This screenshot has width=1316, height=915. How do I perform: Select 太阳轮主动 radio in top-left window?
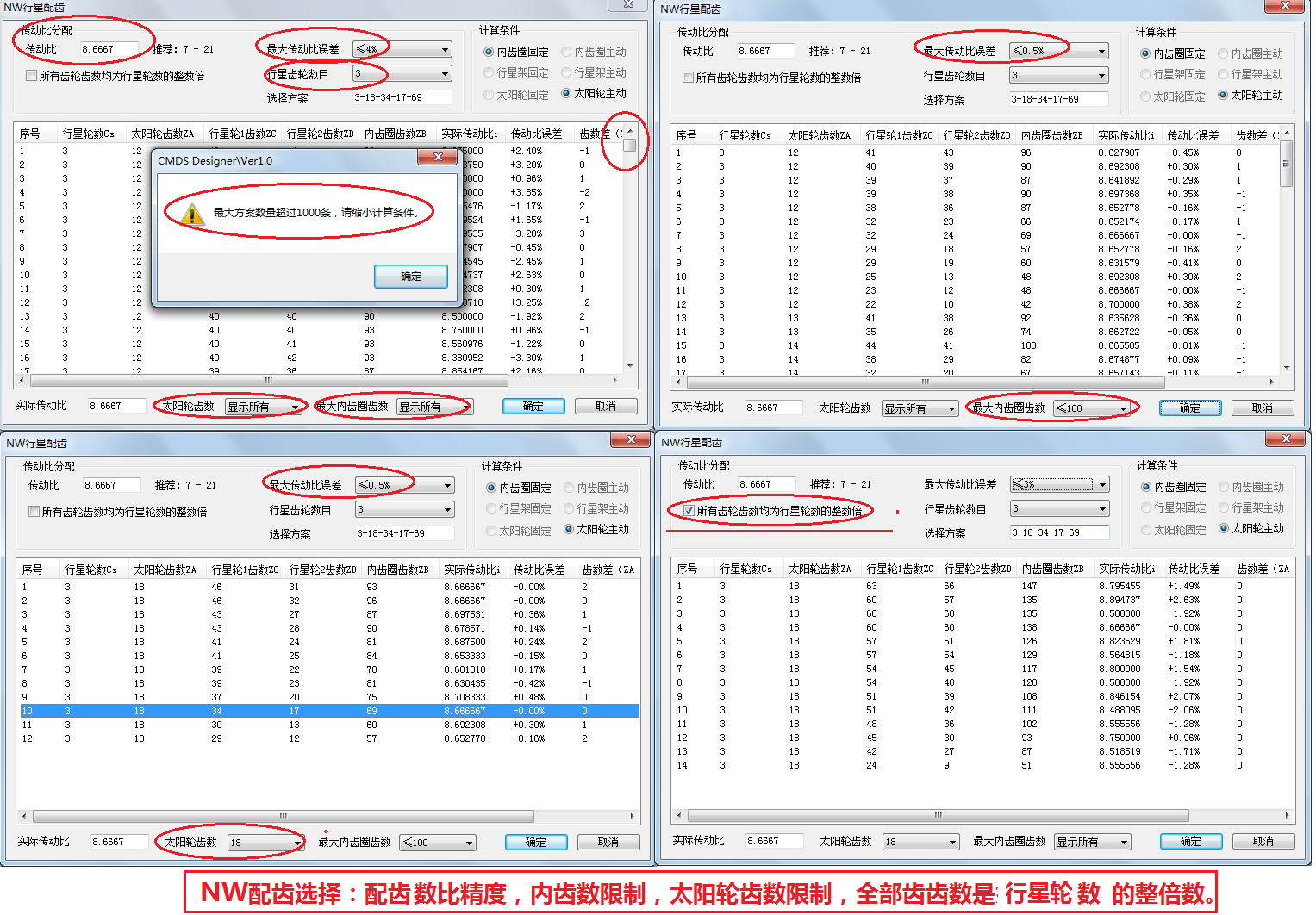click(x=566, y=93)
